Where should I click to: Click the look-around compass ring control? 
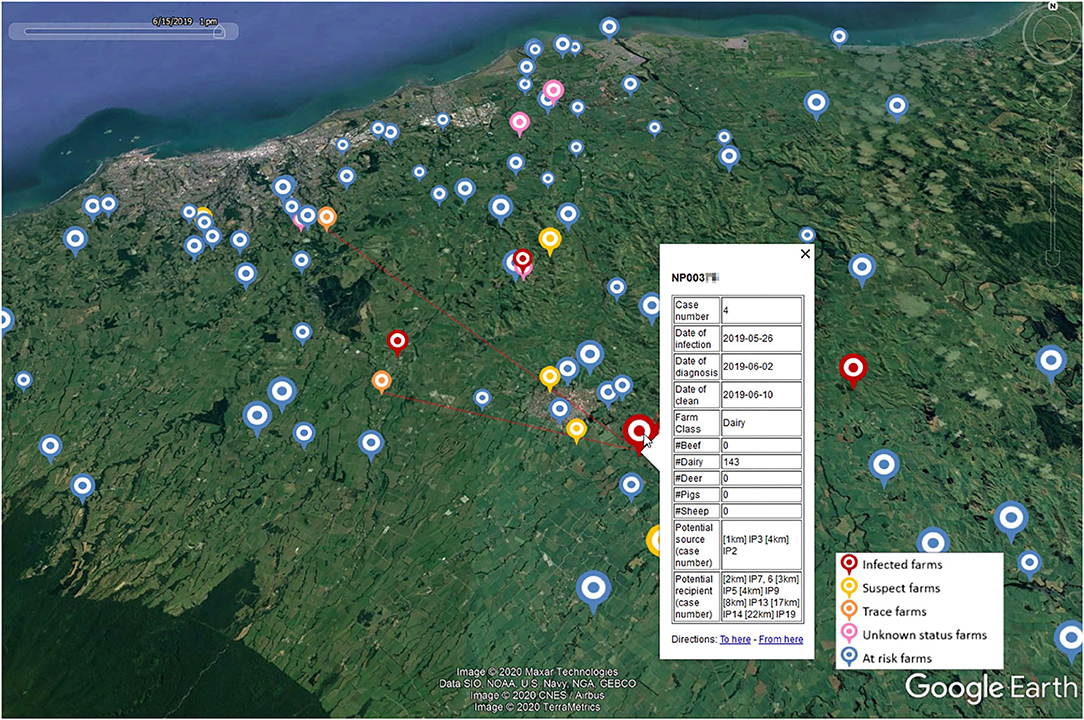tap(1051, 36)
